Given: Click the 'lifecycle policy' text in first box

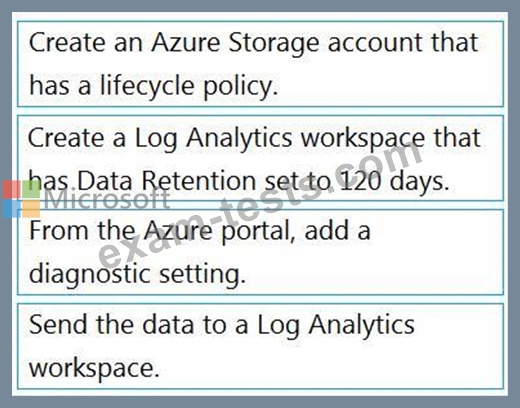Looking at the screenshot, I should coord(189,86).
